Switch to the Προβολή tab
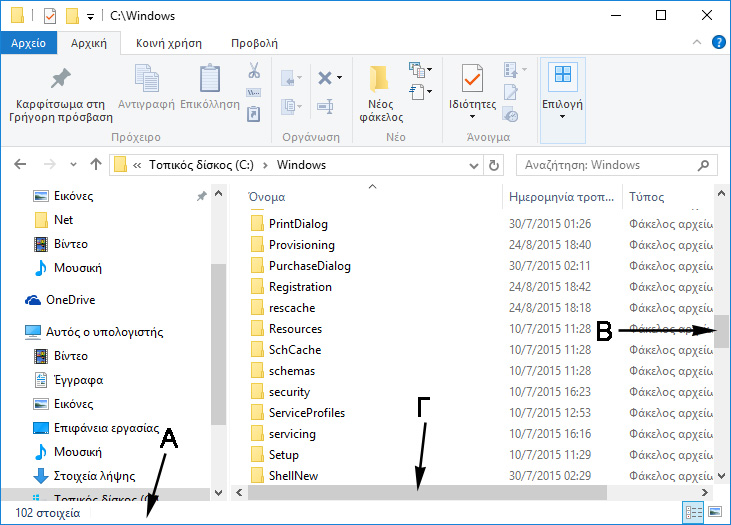731x525 pixels. pos(254,43)
